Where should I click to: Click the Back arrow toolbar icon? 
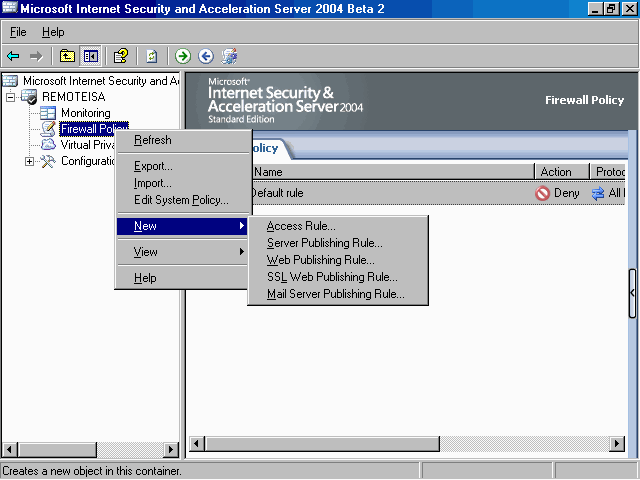(13, 56)
